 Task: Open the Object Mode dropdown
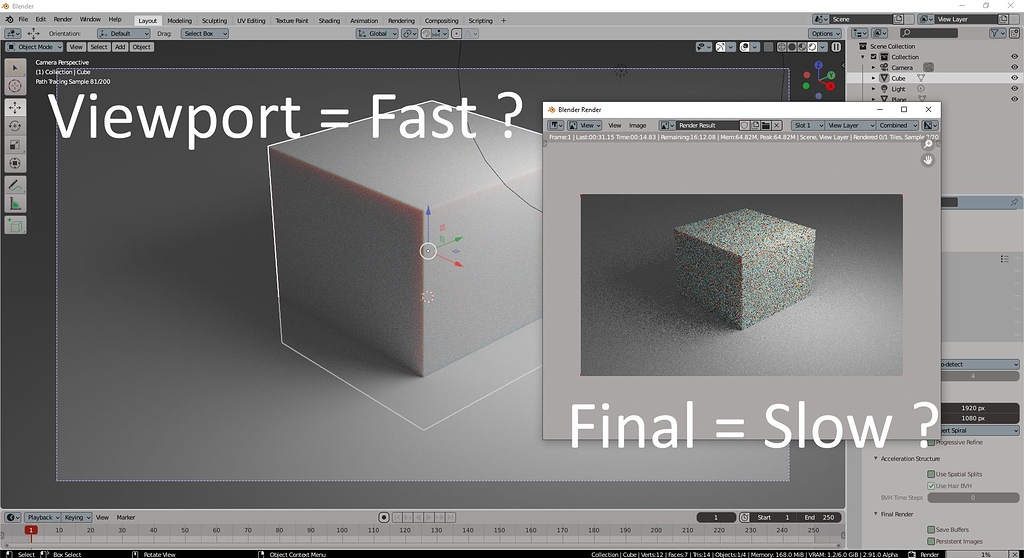point(35,47)
